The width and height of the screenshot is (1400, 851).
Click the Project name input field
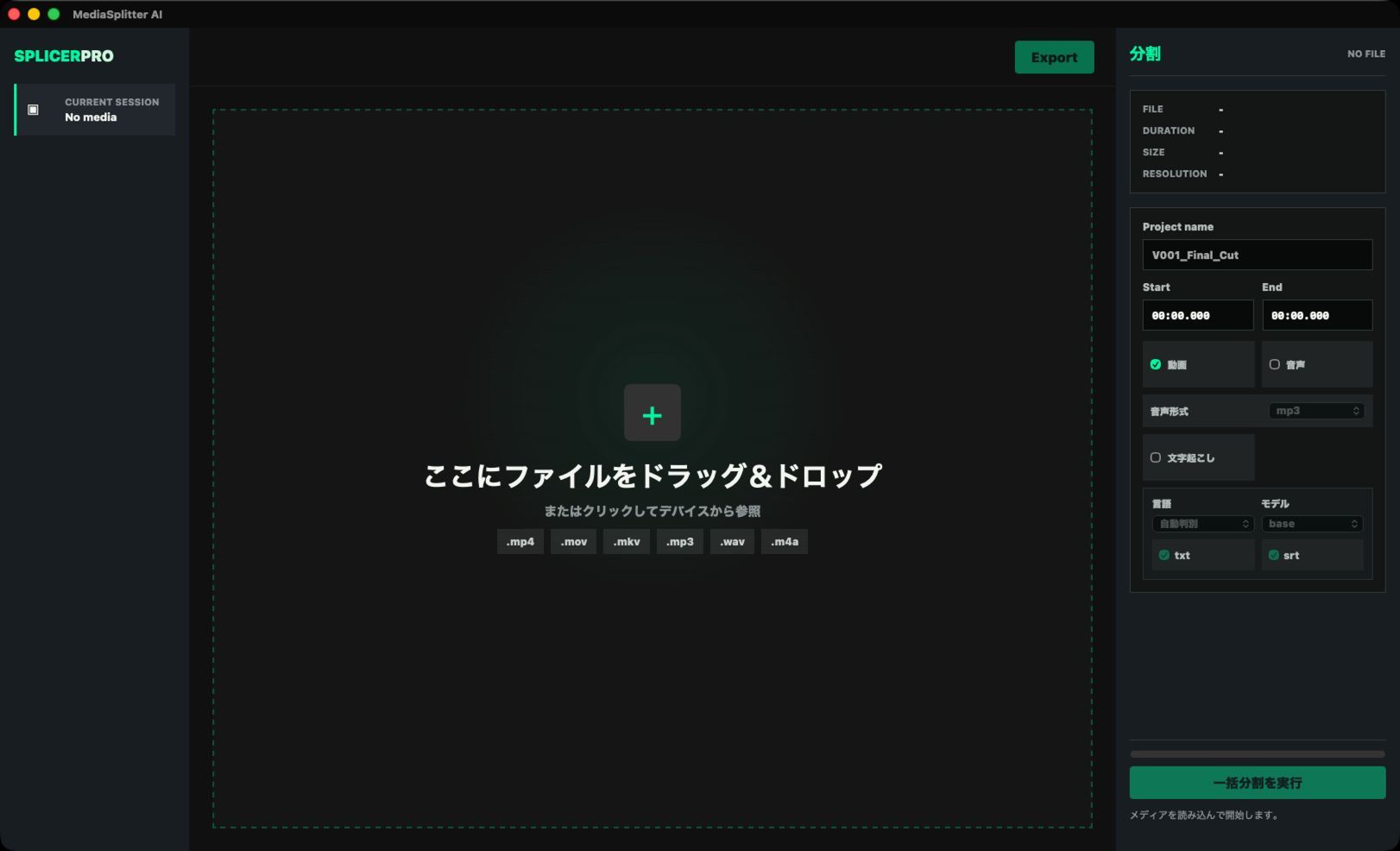pos(1258,255)
